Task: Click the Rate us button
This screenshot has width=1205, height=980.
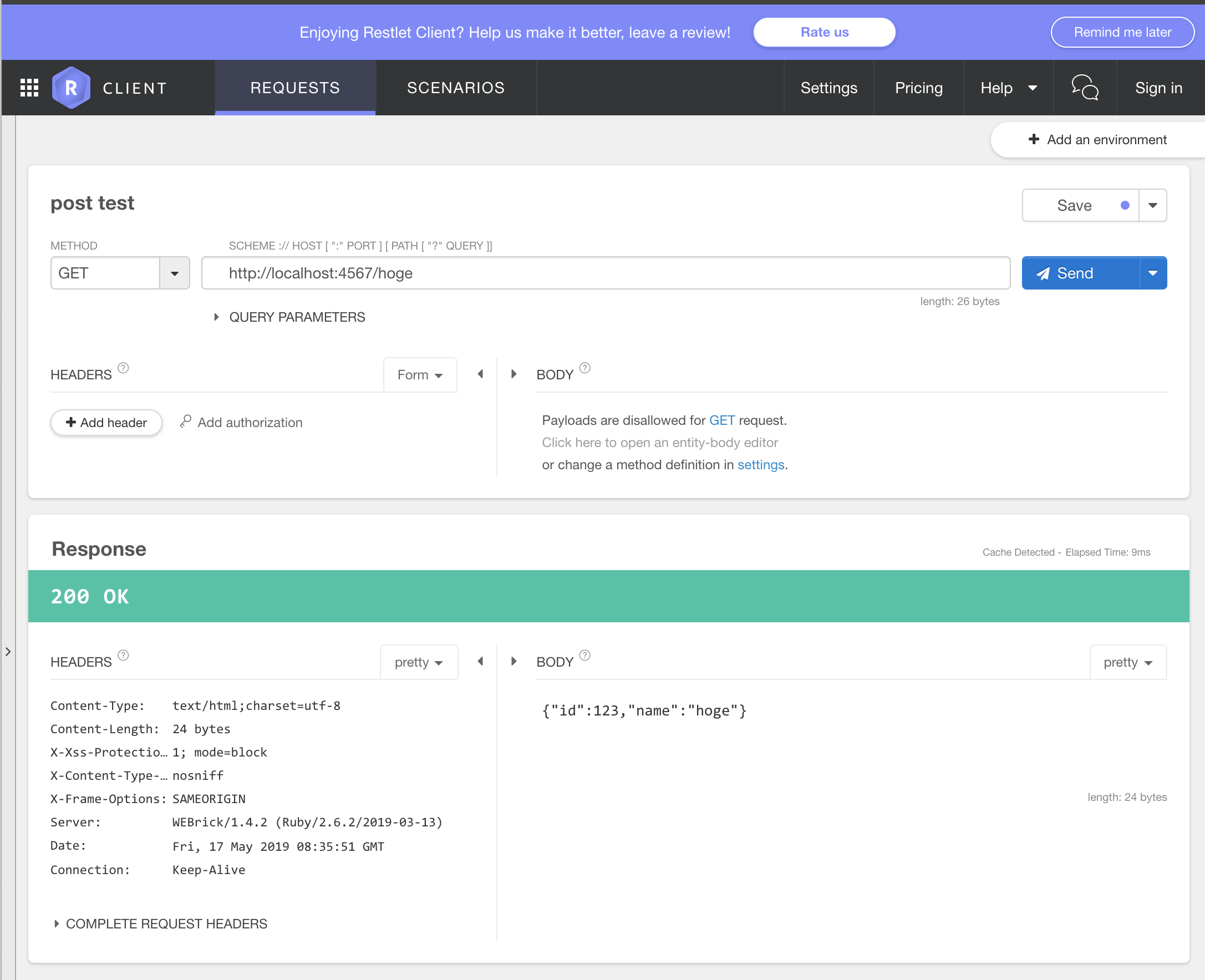Action: pyautogui.click(x=823, y=32)
